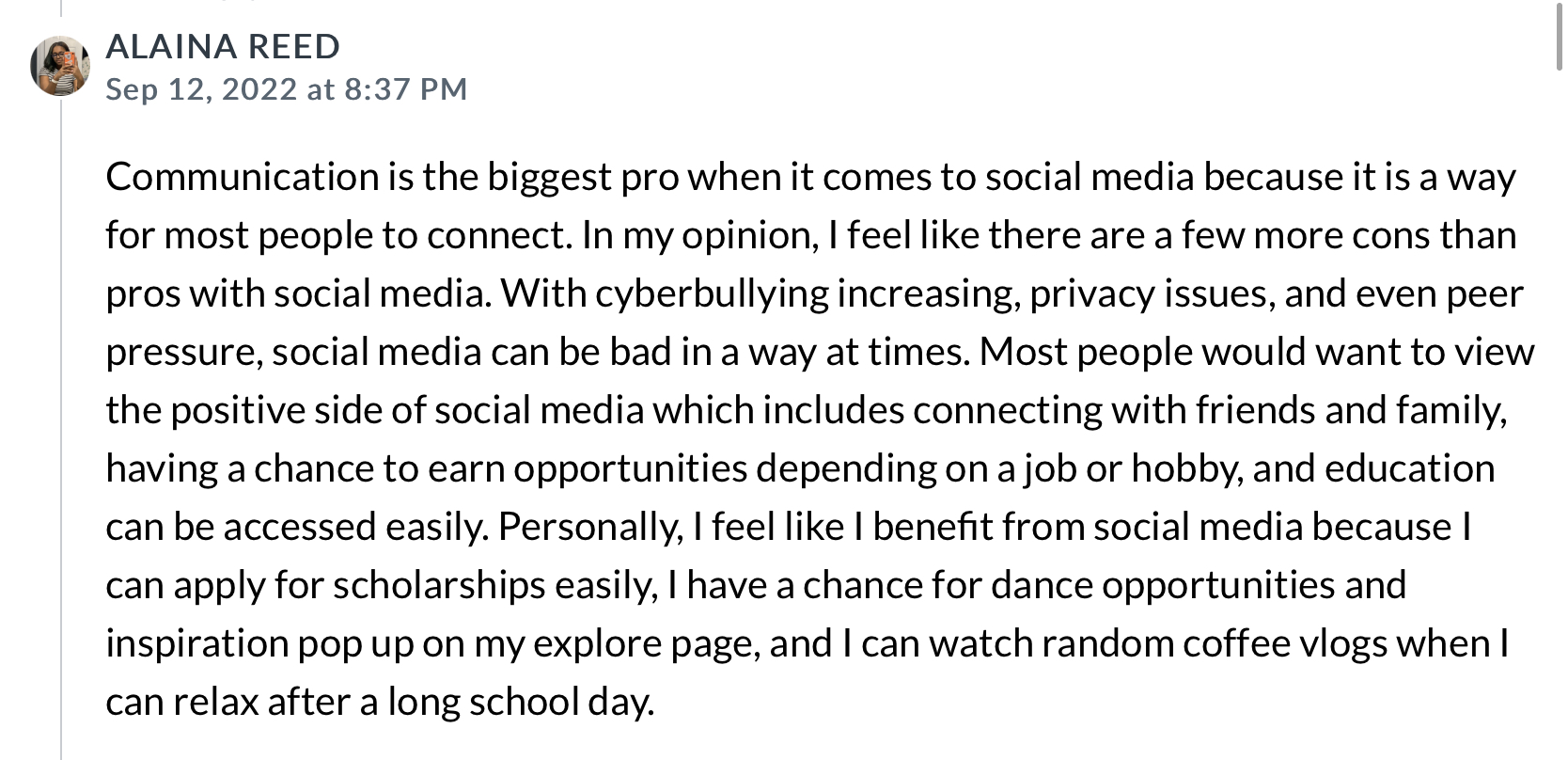Image resolution: width=1568 pixels, height=760 pixels.
Task: Click the phrase "friends and family"
Action: click(1351, 410)
